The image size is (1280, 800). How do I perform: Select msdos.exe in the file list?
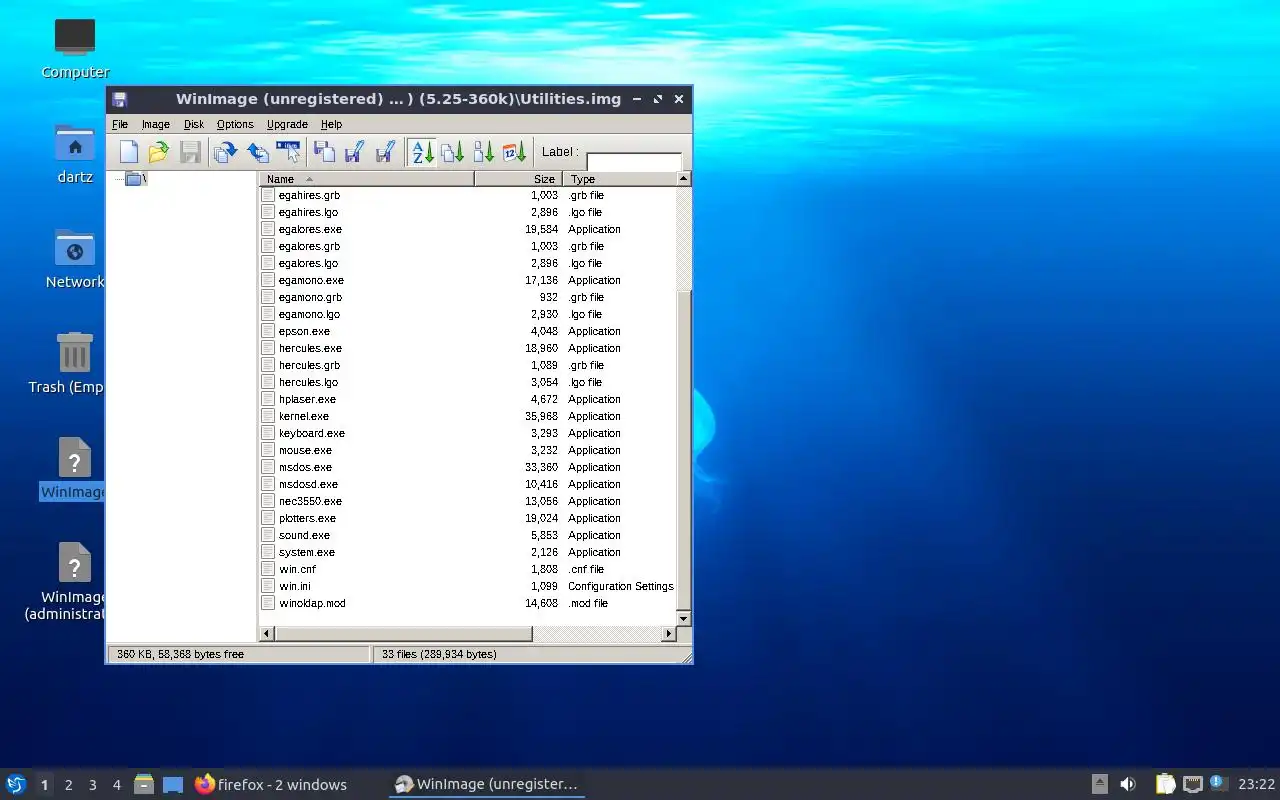305,467
